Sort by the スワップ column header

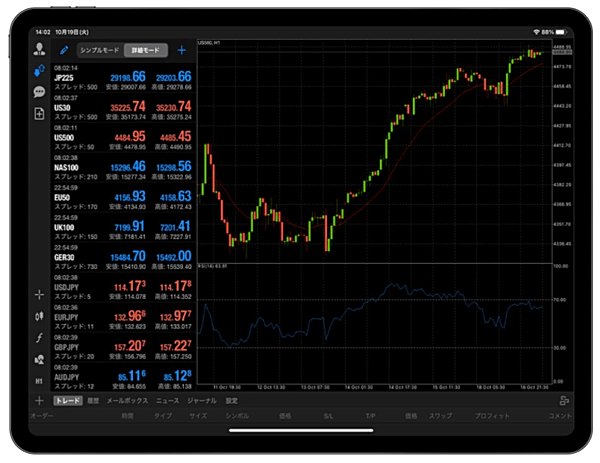click(x=440, y=416)
